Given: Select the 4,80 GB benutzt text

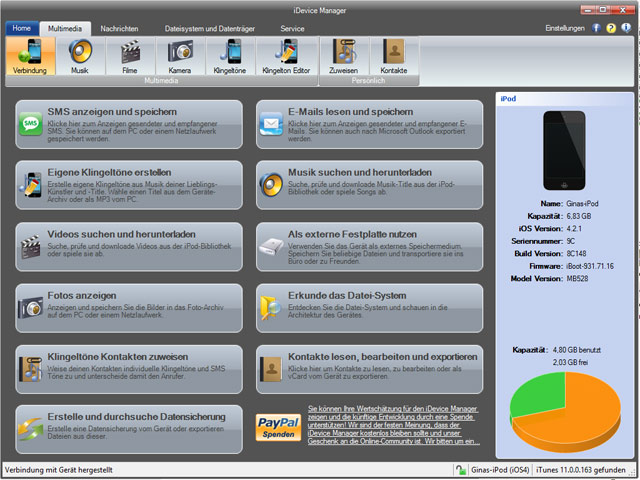Looking at the screenshot, I should [576, 350].
